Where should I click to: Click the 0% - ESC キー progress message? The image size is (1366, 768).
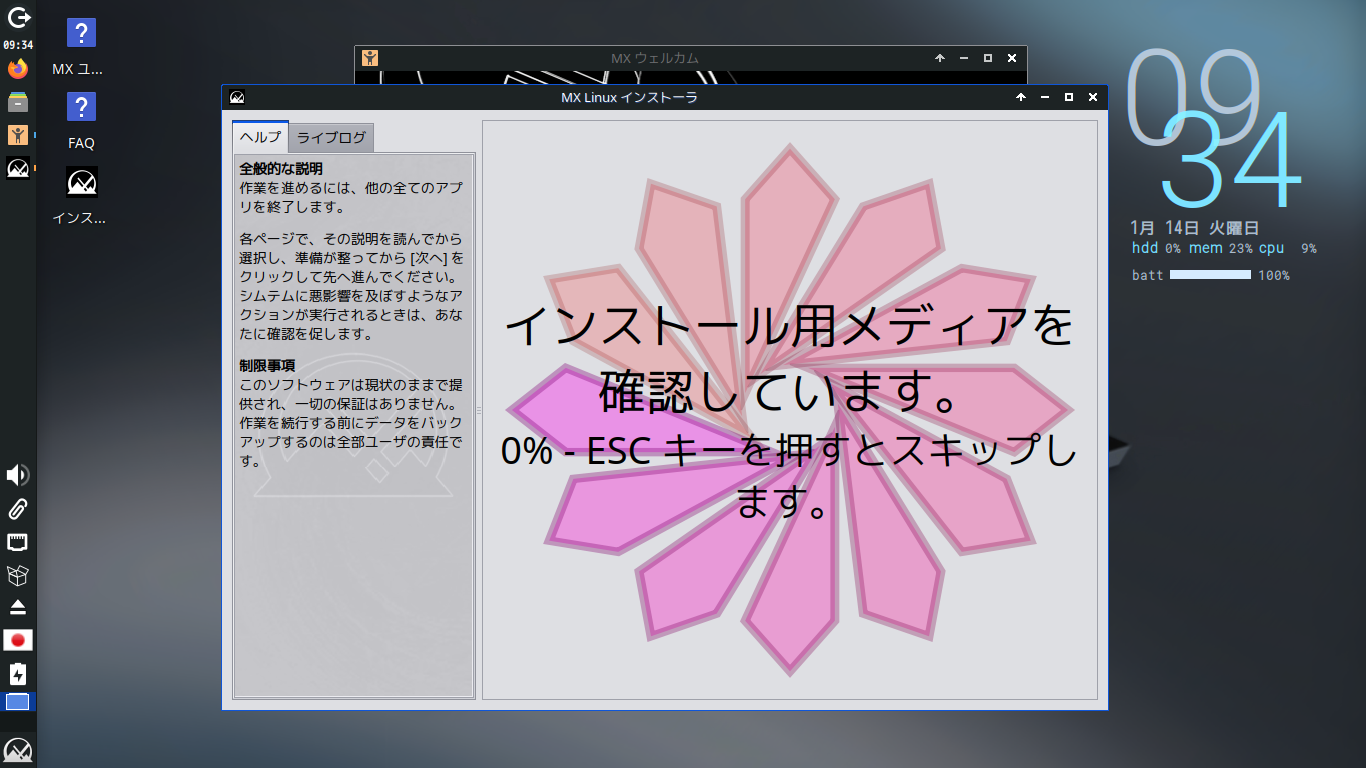(x=789, y=475)
